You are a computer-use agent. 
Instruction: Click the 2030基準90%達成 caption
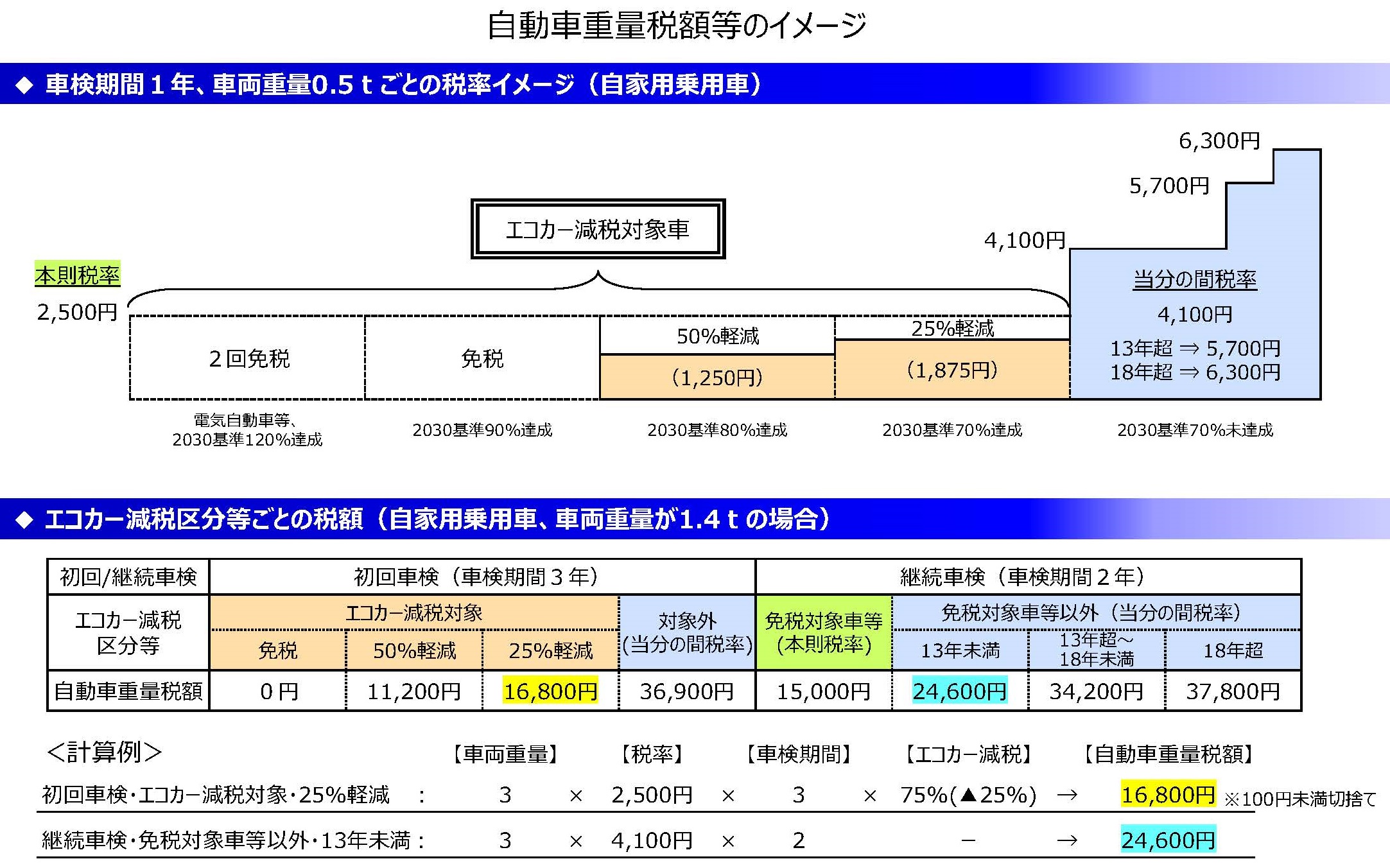482,430
